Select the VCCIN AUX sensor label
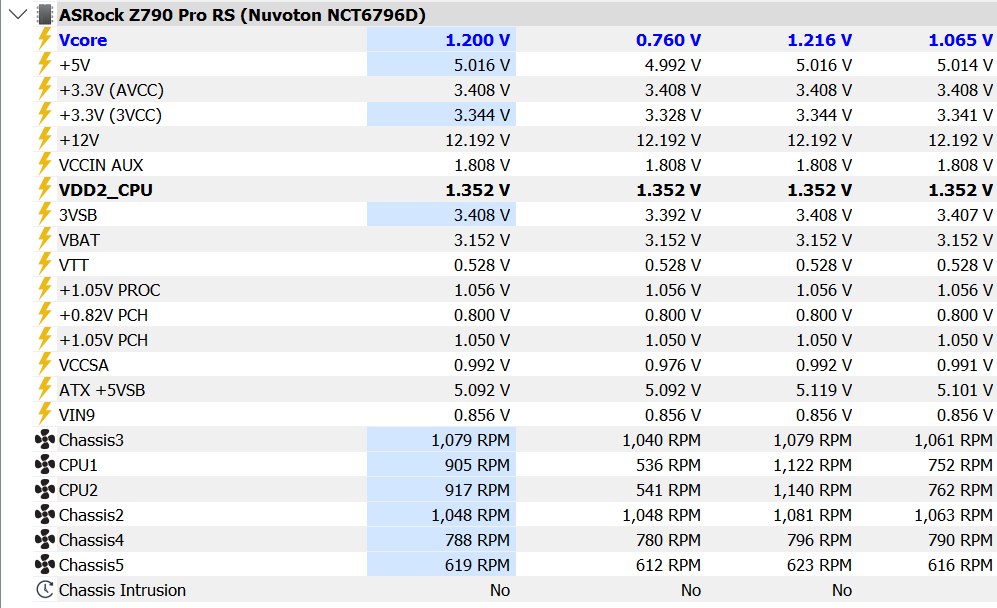Image resolution: width=997 pixels, height=608 pixels. point(101,165)
